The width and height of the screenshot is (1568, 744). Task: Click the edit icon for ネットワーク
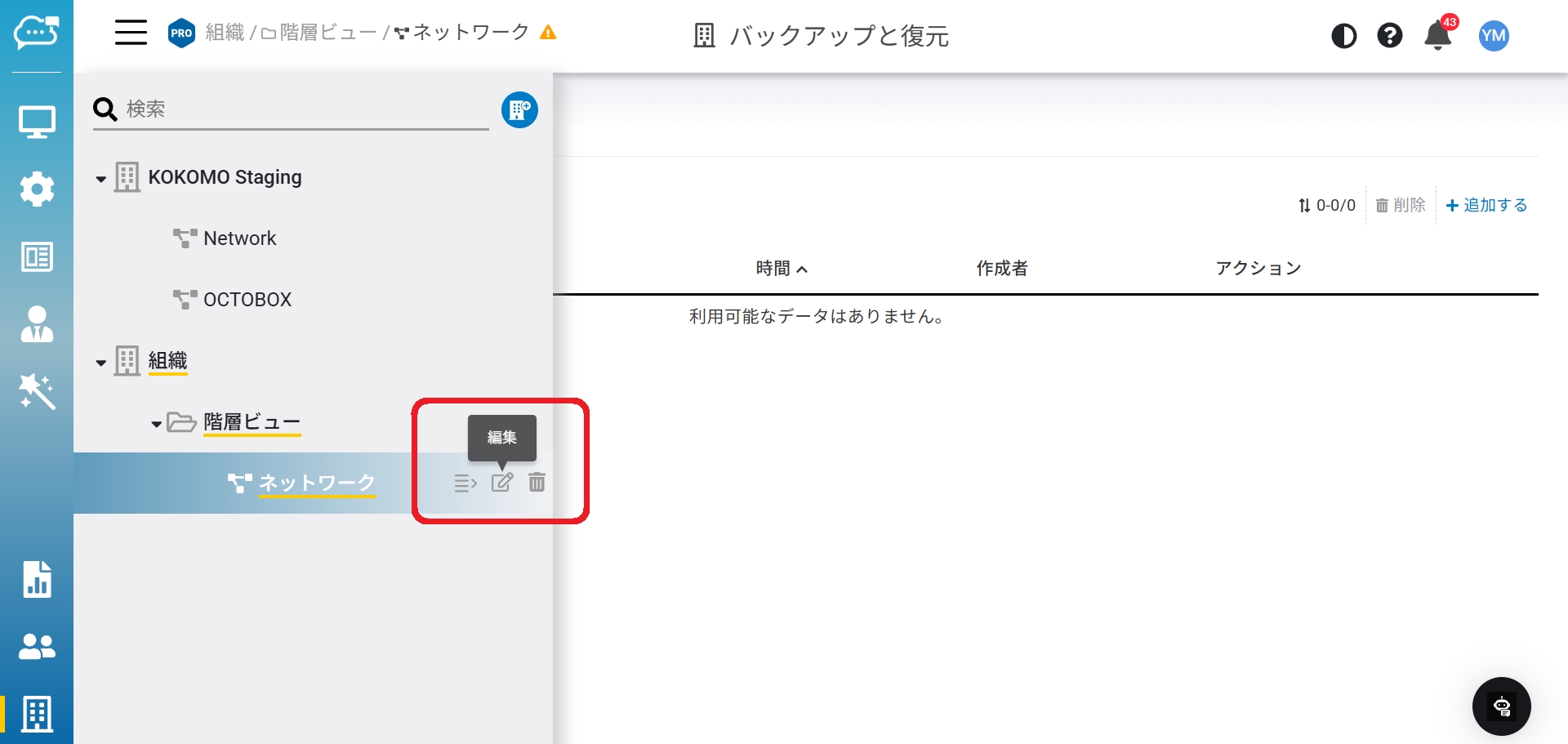point(501,483)
